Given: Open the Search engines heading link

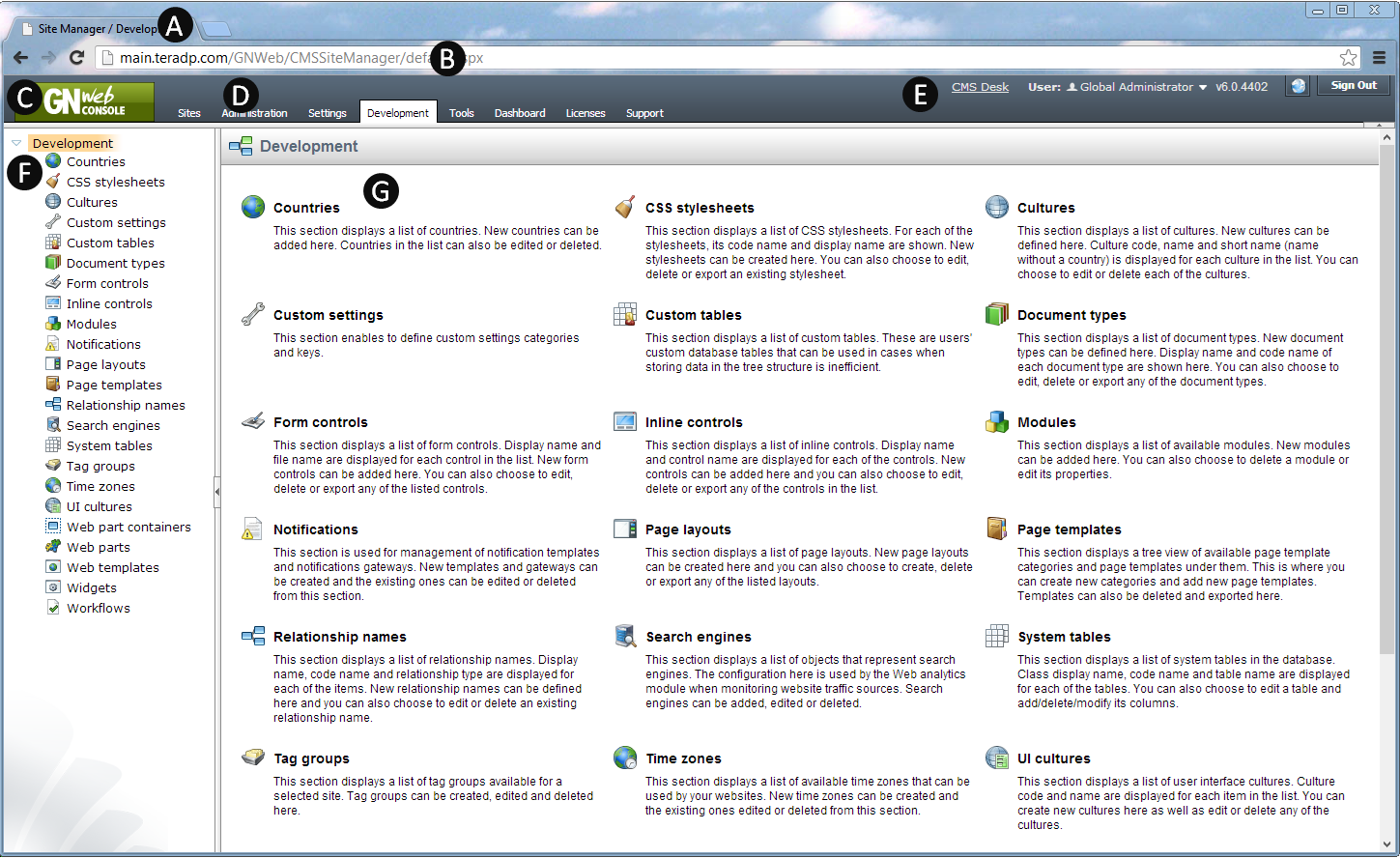Looking at the screenshot, I should [x=699, y=637].
